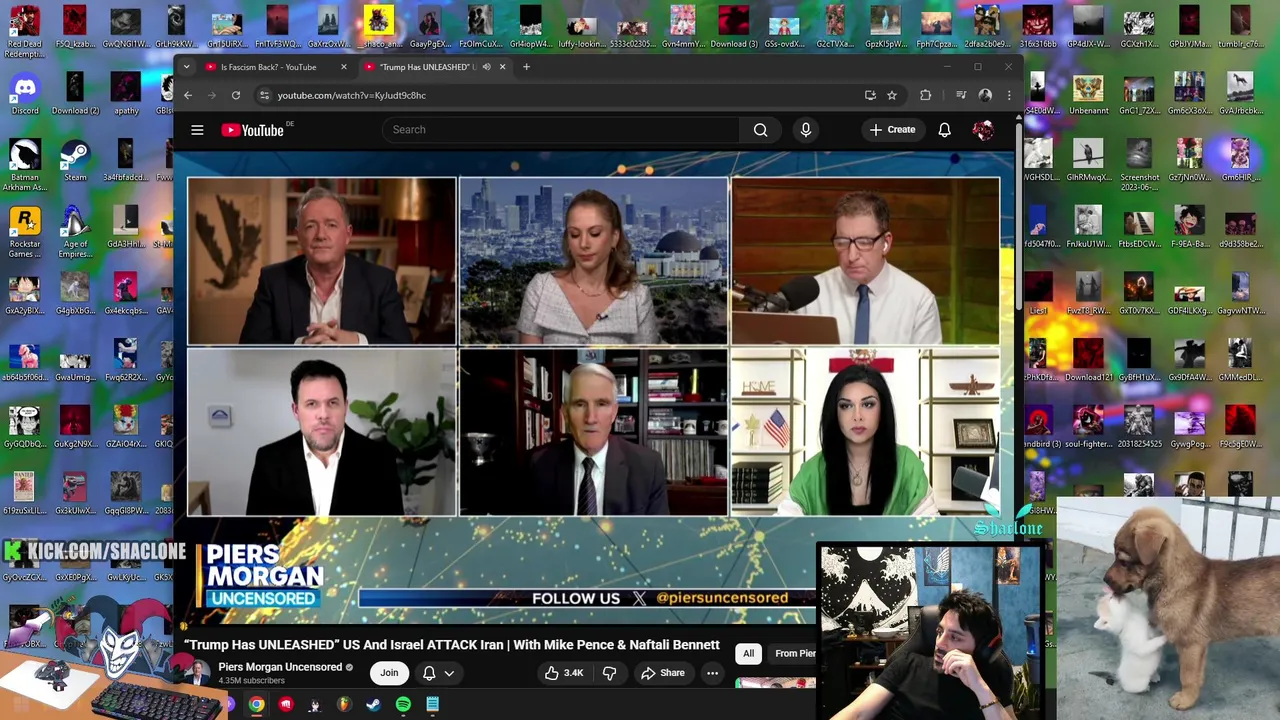Open more actions ellipsis under video
The height and width of the screenshot is (720, 1280).
pos(712,673)
